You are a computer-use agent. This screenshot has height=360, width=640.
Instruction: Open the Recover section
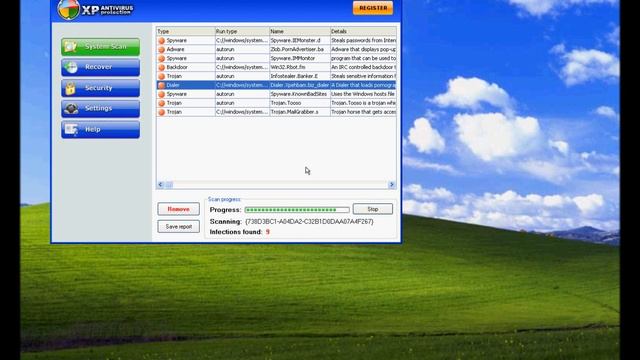coord(100,67)
